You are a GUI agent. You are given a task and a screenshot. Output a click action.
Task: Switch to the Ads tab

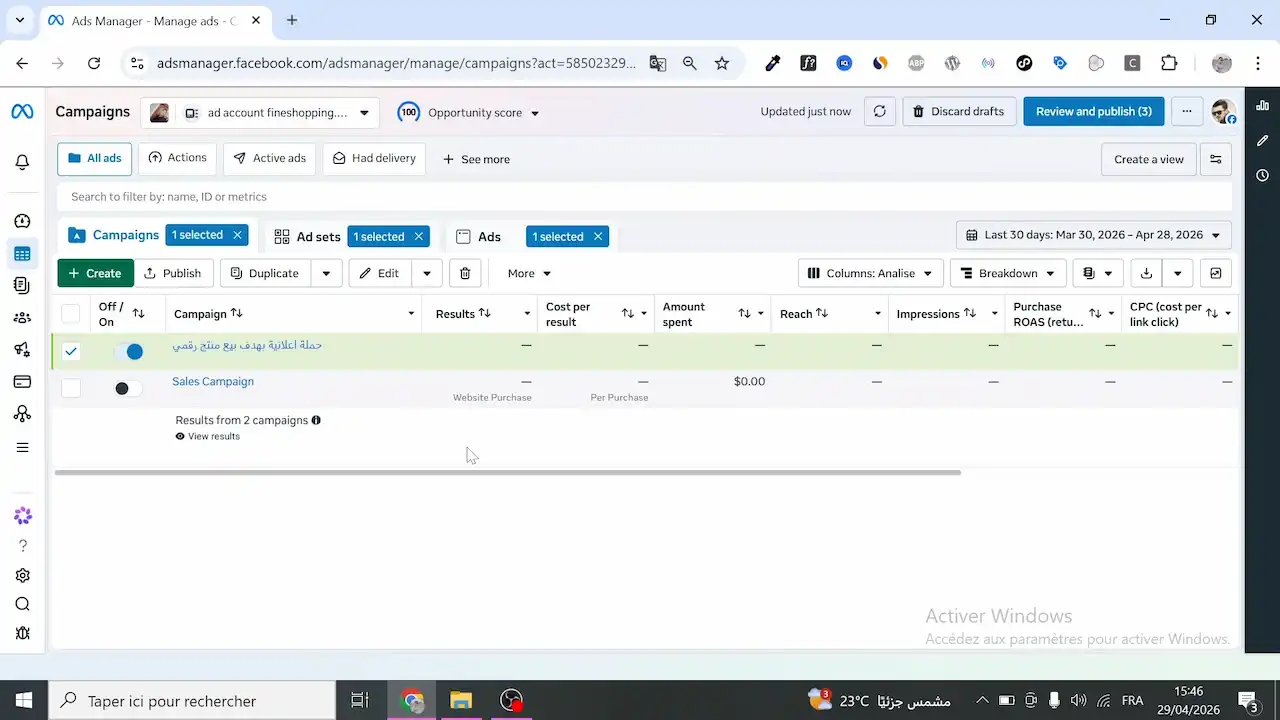(479, 237)
